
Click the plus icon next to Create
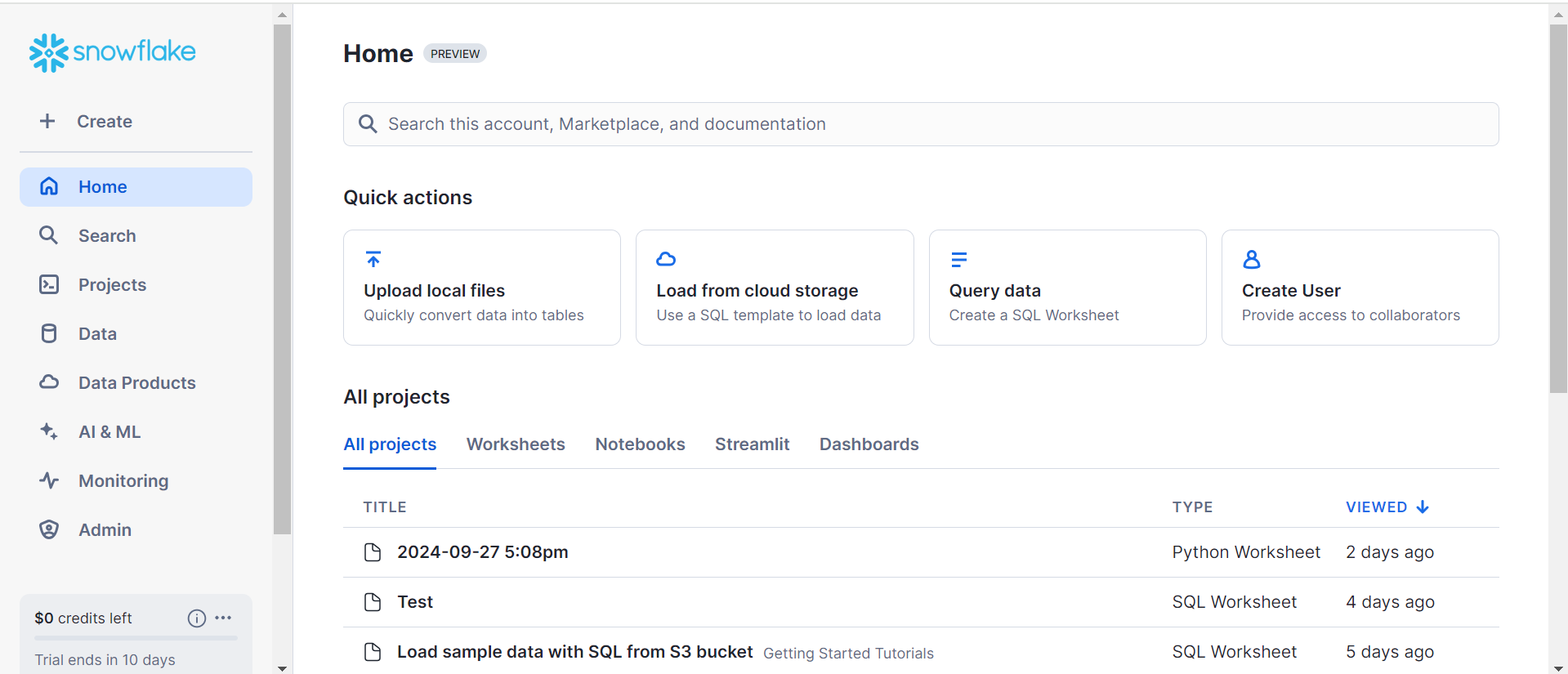[47, 121]
